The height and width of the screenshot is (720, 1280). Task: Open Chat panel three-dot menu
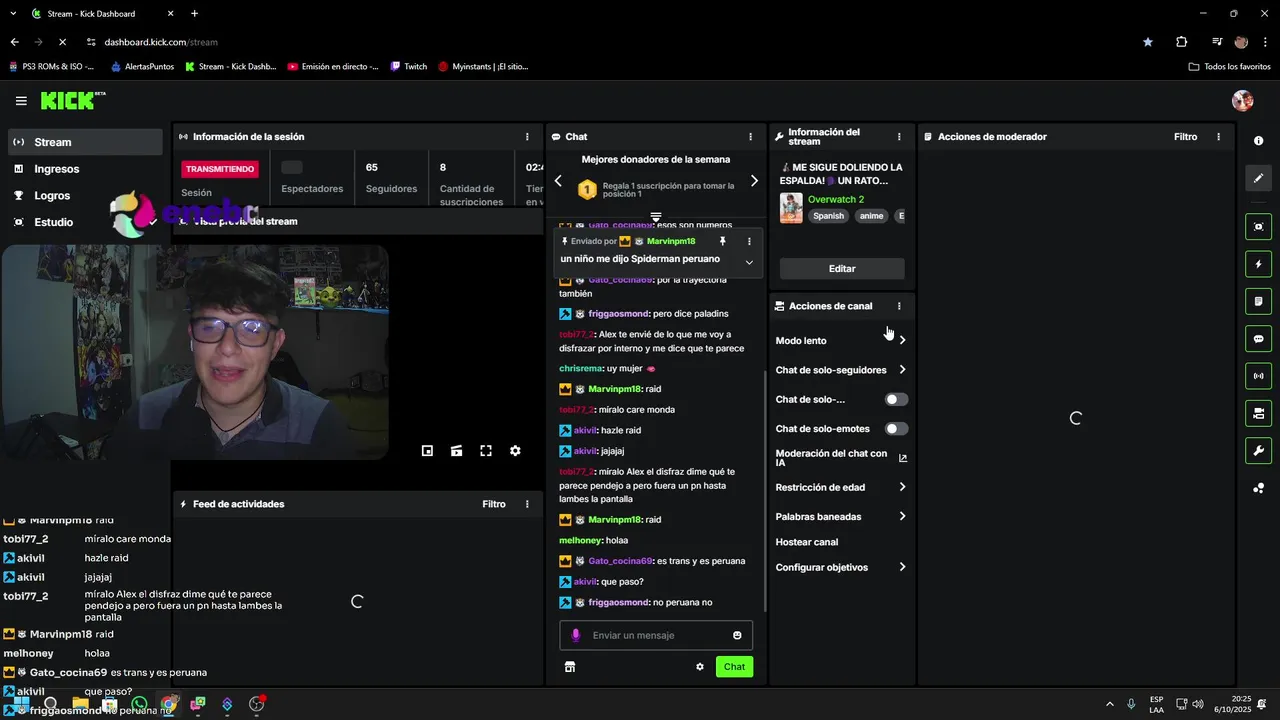point(750,137)
